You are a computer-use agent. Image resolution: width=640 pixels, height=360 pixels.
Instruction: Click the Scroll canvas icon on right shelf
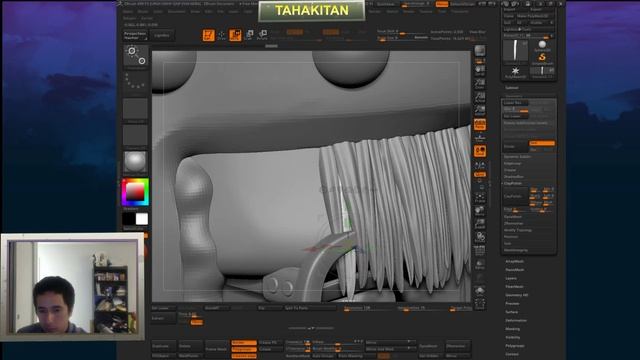pyautogui.click(x=480, y=71)
